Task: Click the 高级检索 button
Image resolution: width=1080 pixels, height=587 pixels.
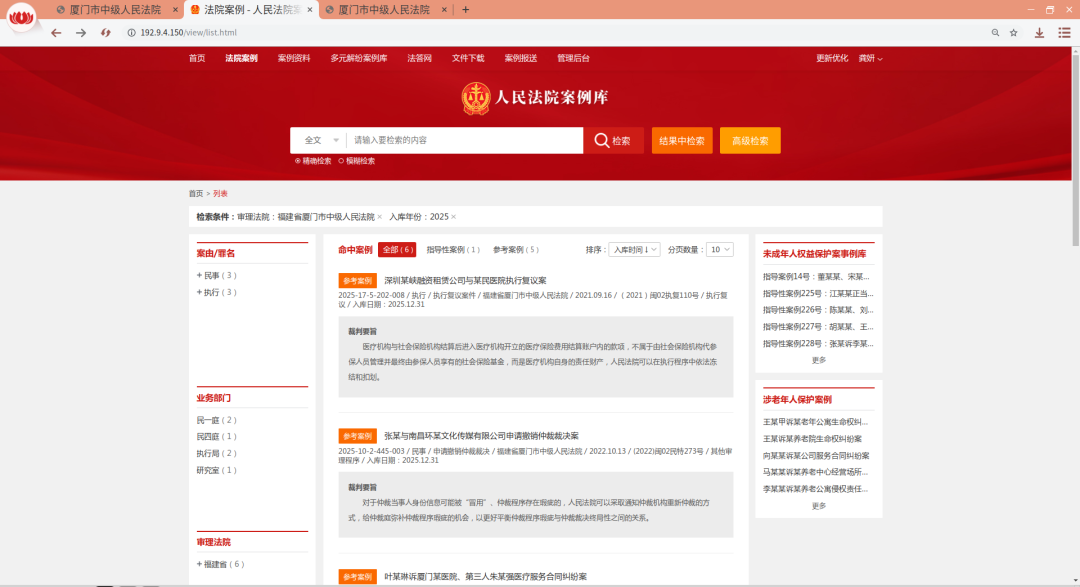Action: click(749, 140)
